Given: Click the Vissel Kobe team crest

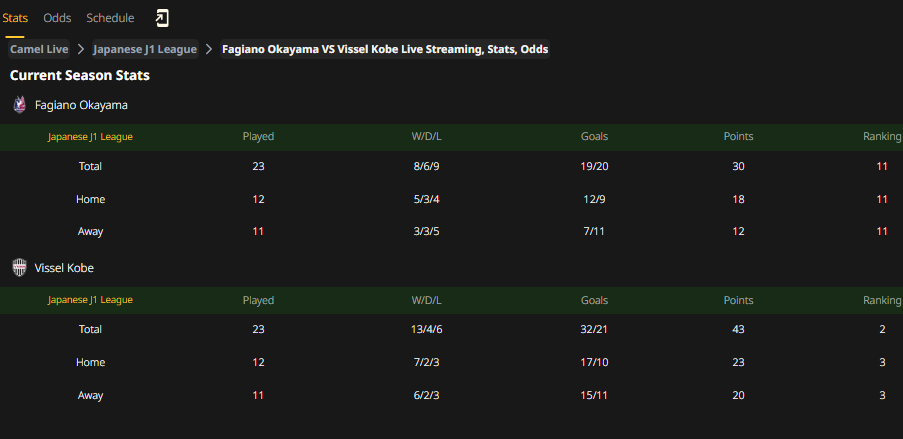Looking at the screenshot, I should [20, 268].
